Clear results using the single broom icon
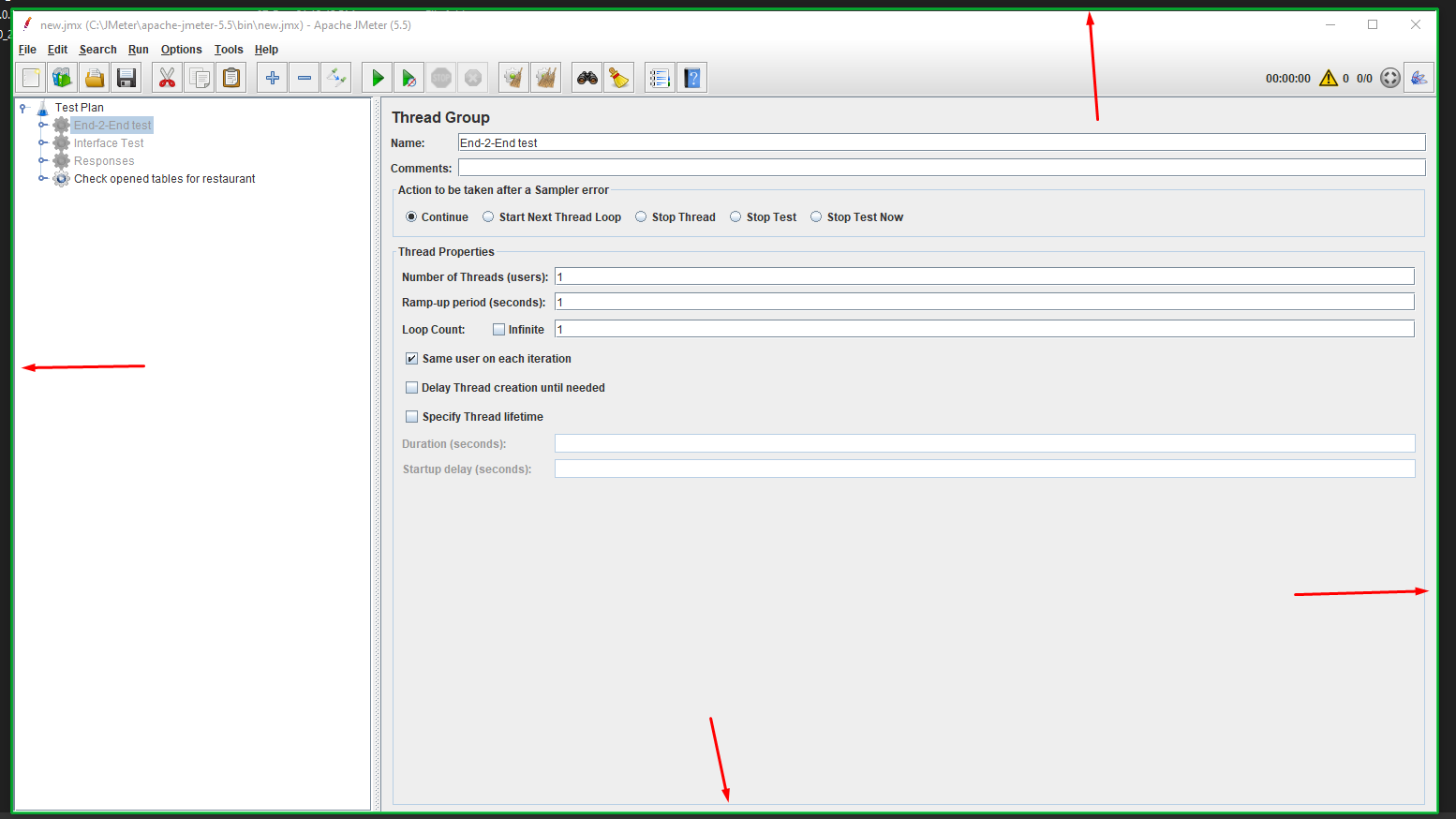Image resolution: width=1456 pixels, height=819 pixels. (513, 78)
